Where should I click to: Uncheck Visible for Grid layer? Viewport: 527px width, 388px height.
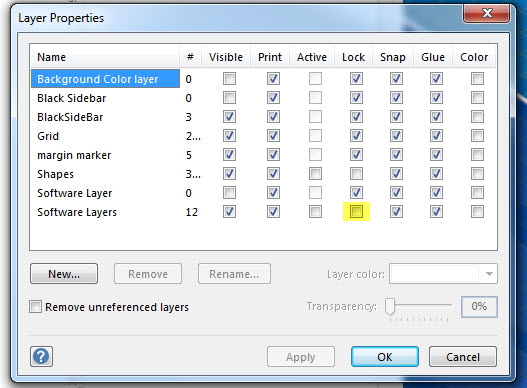(229, 136)
